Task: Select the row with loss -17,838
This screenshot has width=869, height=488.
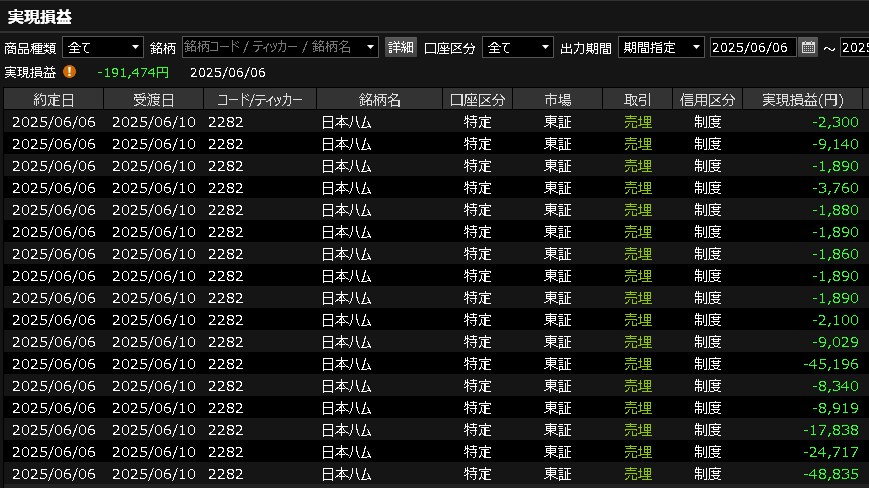Action: pyautogui.click(x=433, y=430)
